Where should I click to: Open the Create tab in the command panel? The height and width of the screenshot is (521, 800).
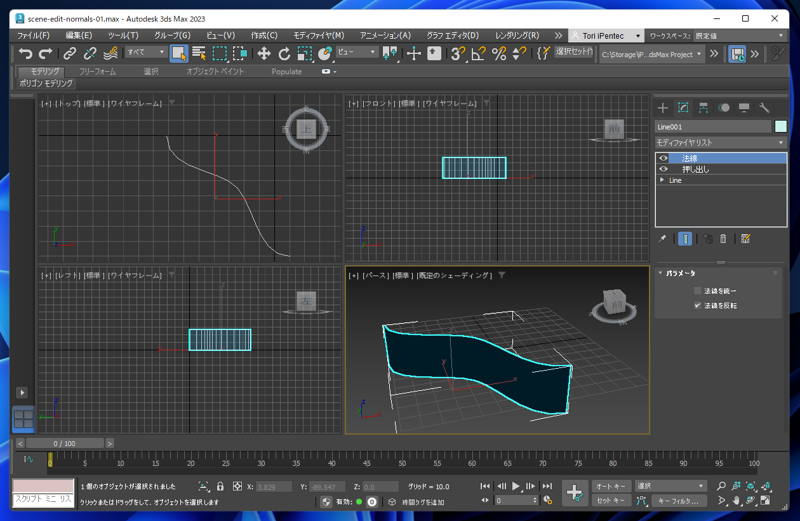point(663,108)
